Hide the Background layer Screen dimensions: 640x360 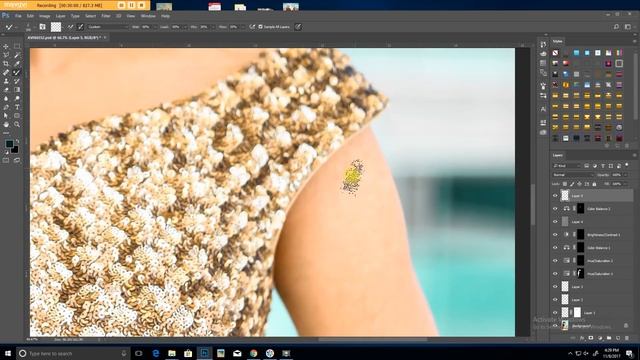click(x=555, y=326)
